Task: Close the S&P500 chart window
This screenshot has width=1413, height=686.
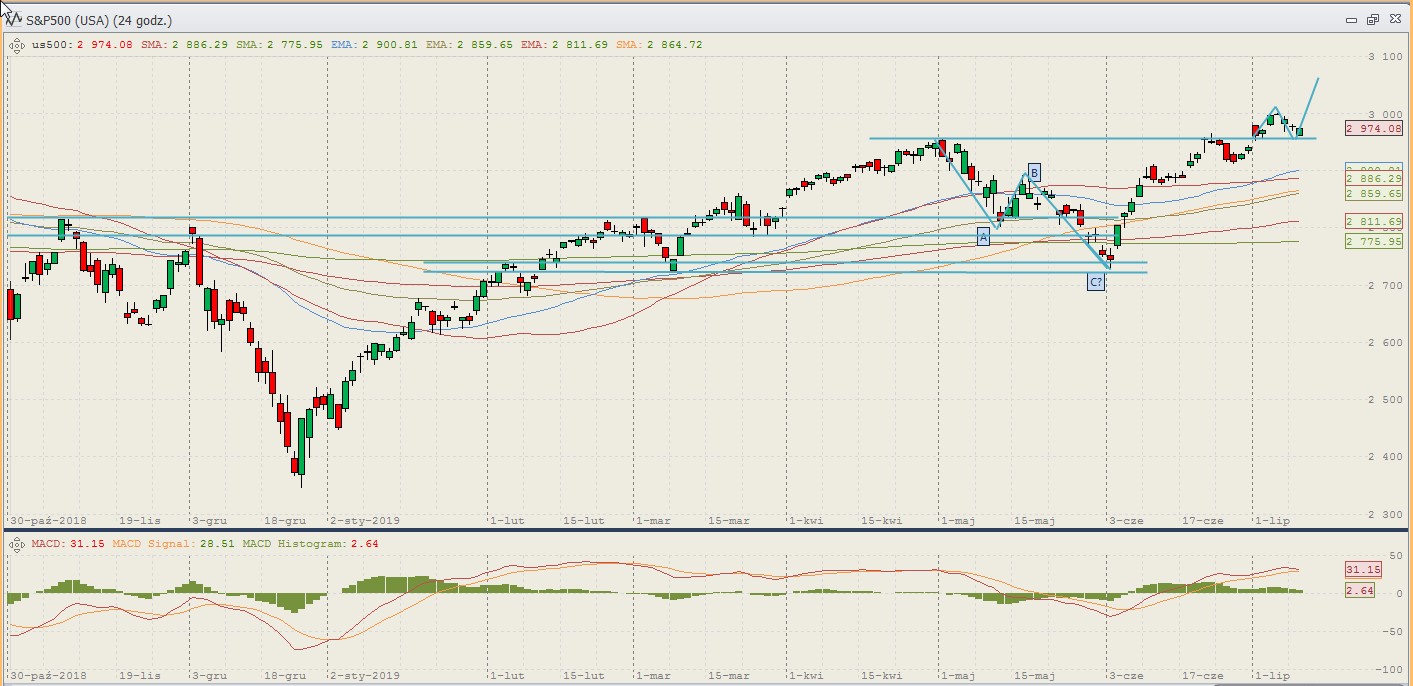Action: coord(1393,19)
